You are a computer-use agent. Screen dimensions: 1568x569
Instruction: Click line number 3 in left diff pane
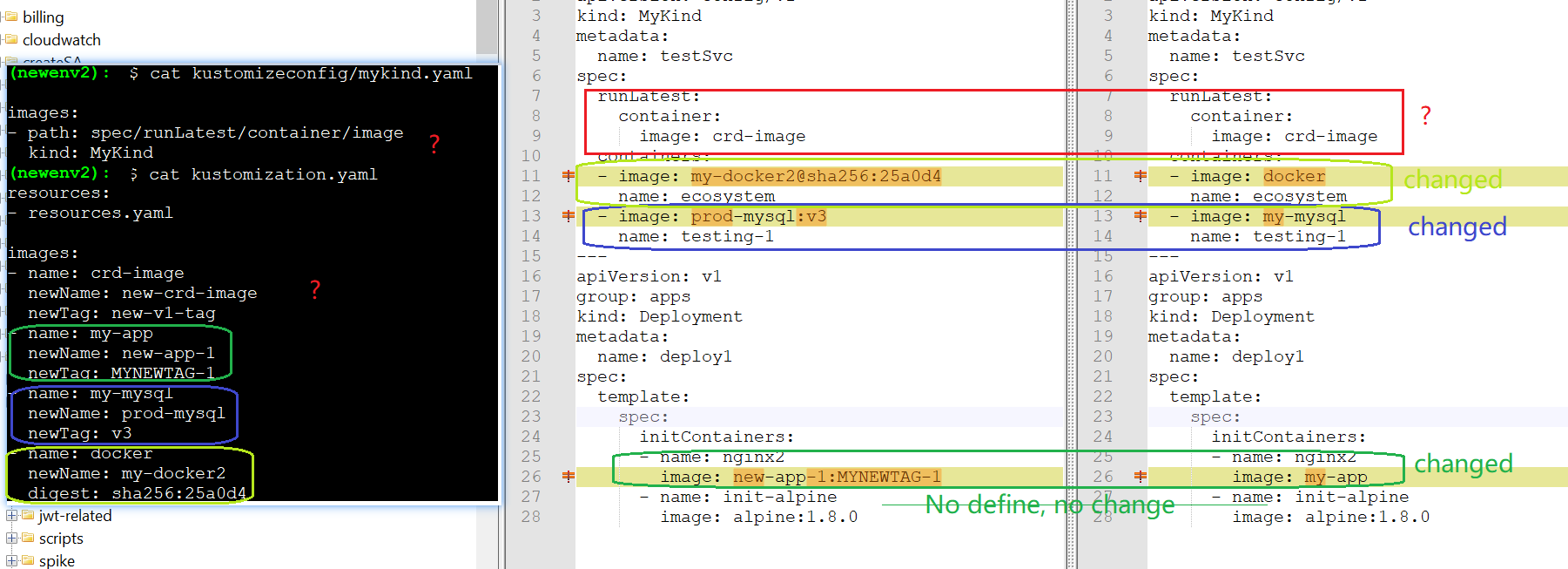coord(536,16)
